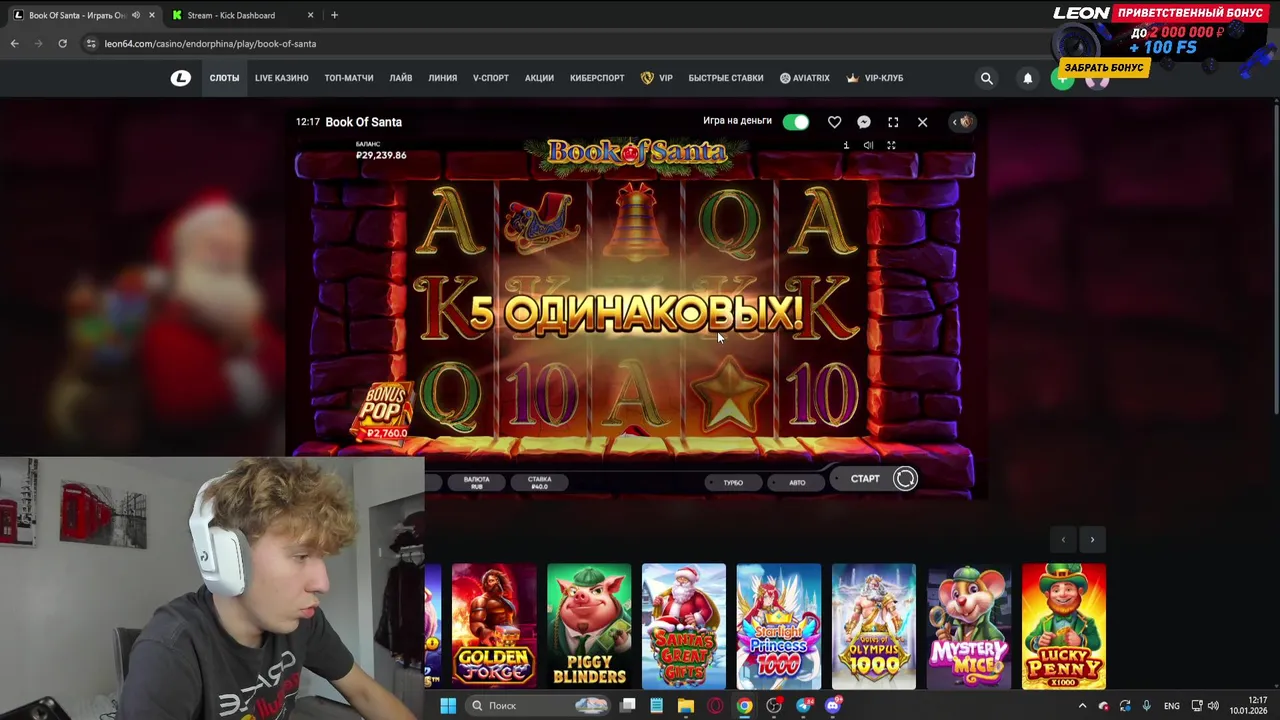Show hidden tray icons chevron
The image size is (1280, 720).
click(x=1082, y=706)
